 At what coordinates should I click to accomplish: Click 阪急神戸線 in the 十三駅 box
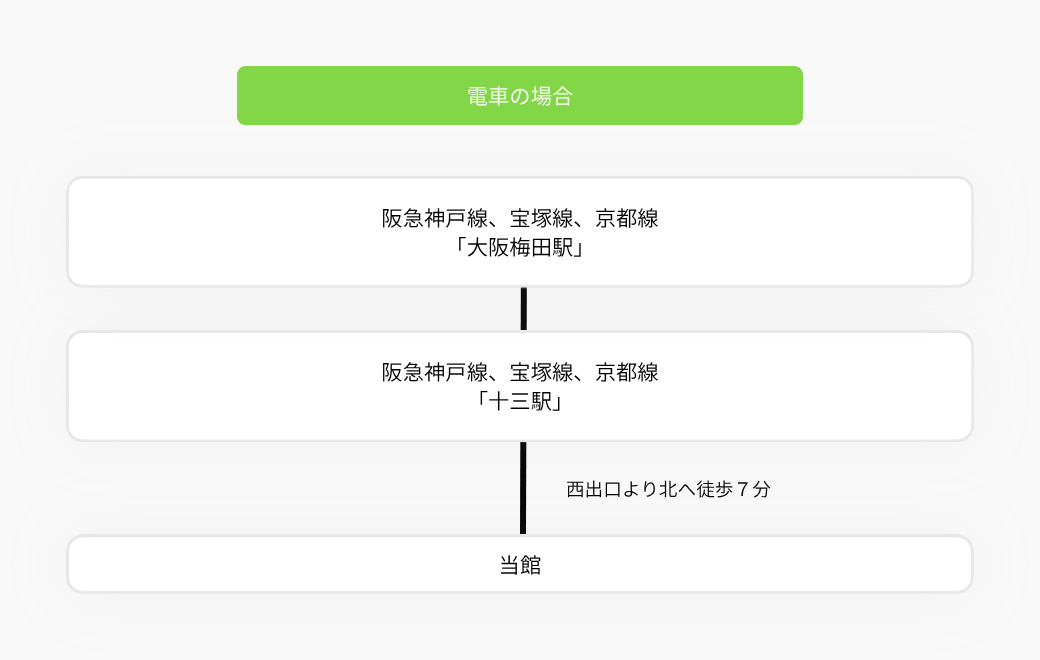tap(434, 372)
